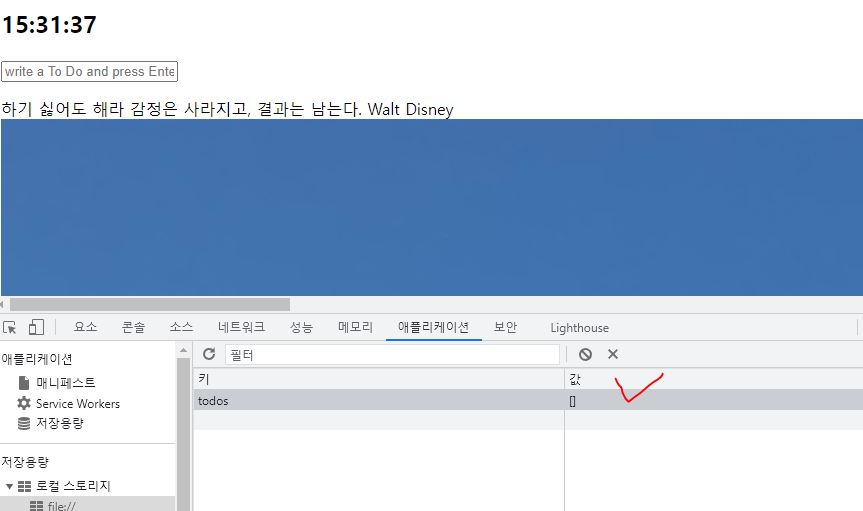863x511 pixels.
Task: Click the 필터 filter input field
Action: click(x=392, y=355)
